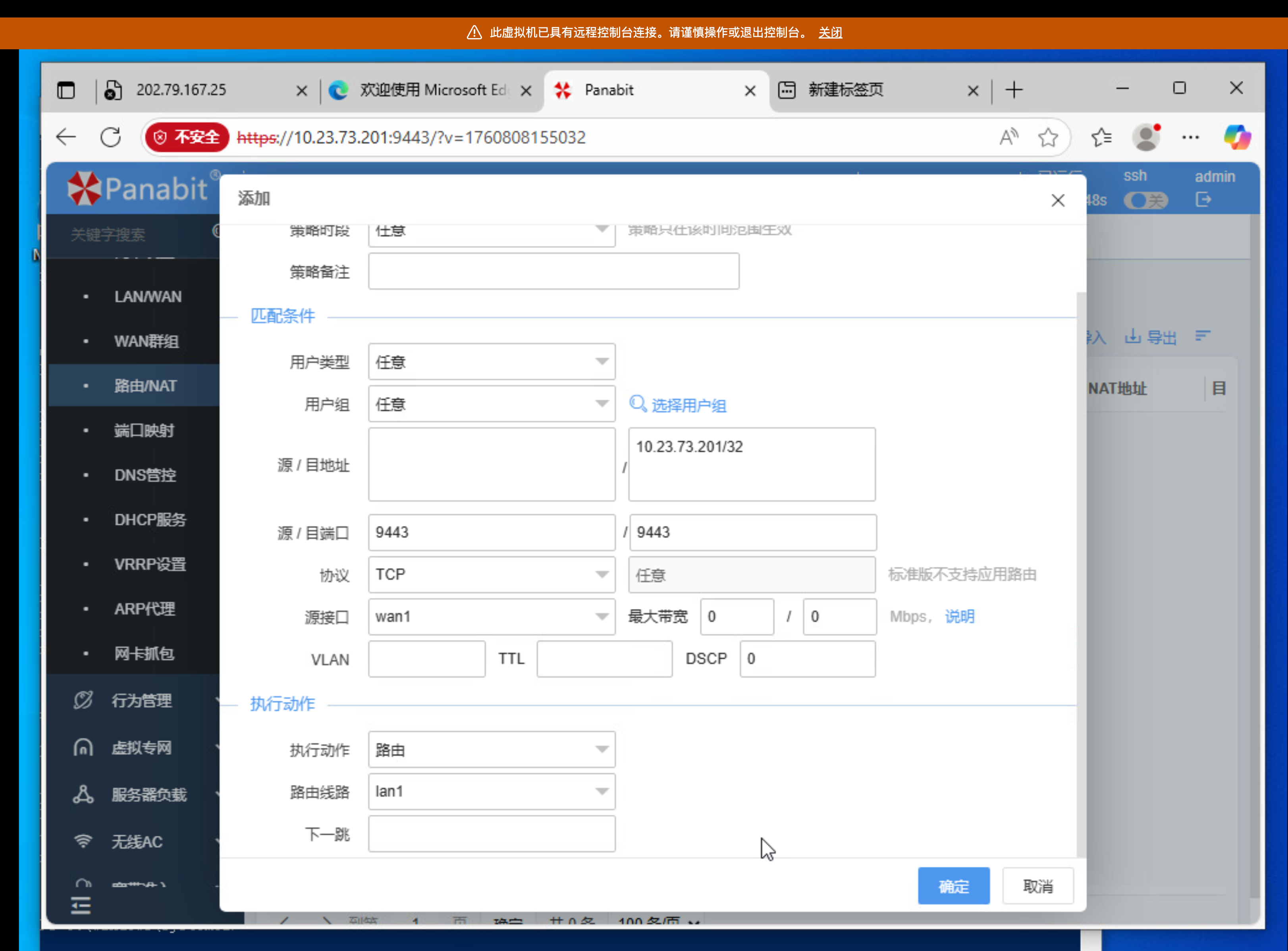Image resolution: width=1288 pixels, height=951 pixels.
Task: Expand the 协议 TCP dropdown
Action: 491,574
